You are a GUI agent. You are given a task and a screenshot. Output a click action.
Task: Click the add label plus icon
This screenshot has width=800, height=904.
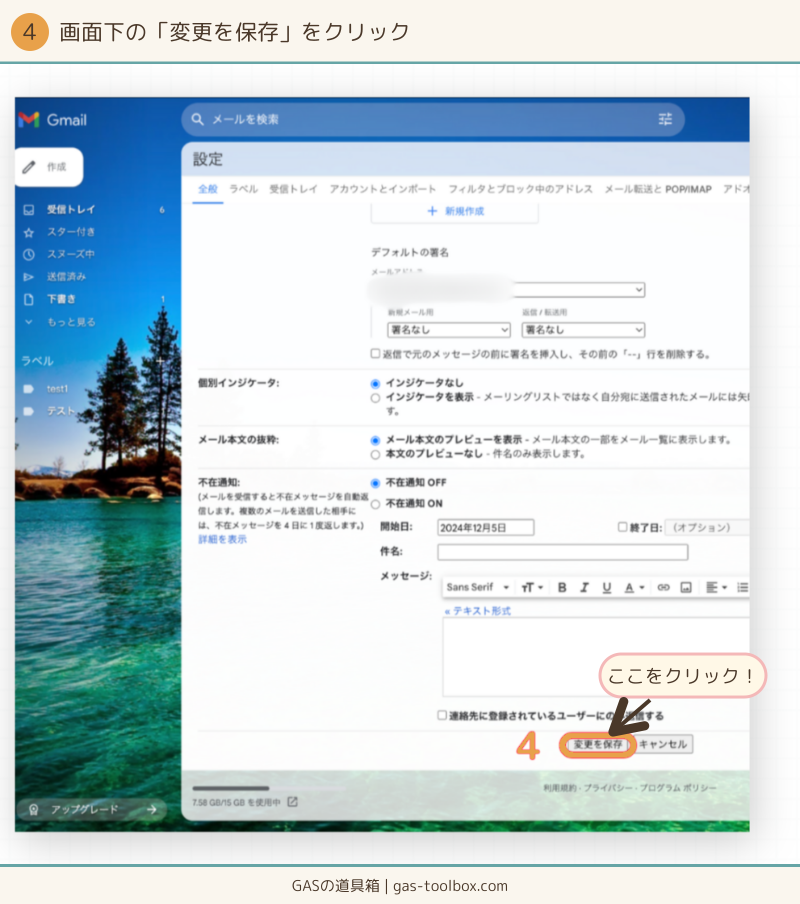160,361
